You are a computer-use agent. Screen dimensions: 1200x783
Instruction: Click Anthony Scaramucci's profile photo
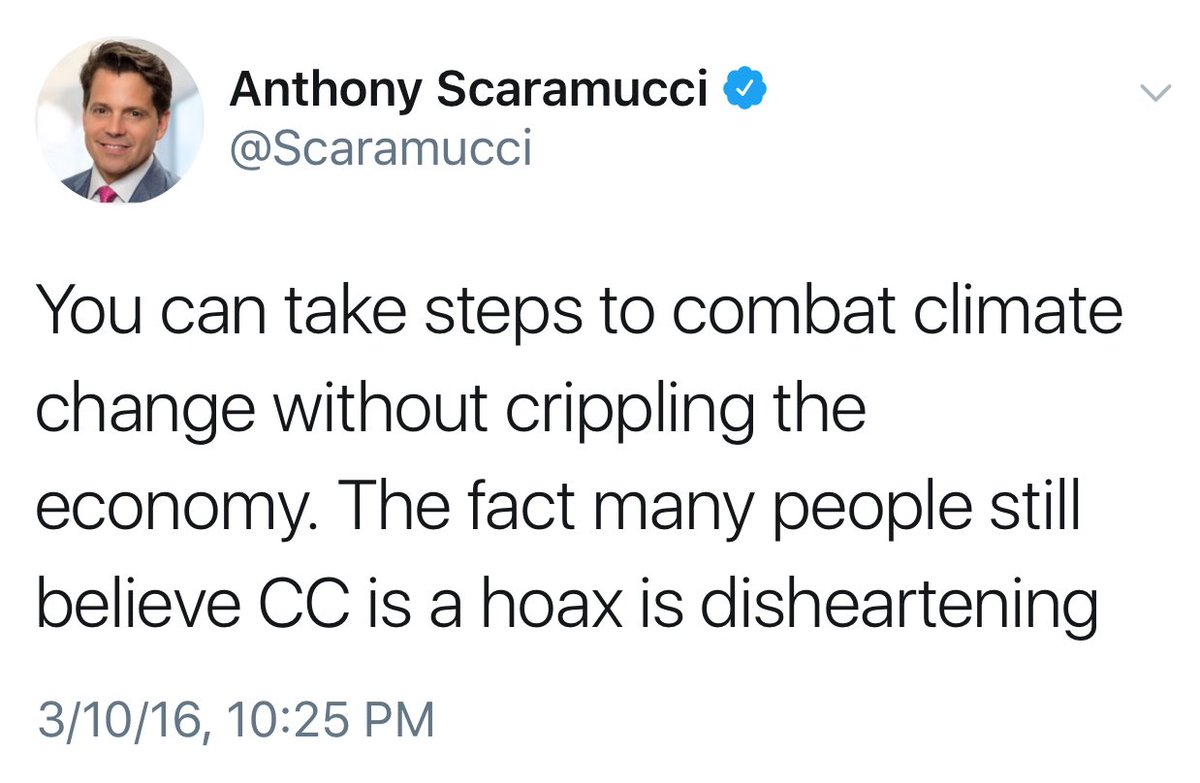[119, 122]
